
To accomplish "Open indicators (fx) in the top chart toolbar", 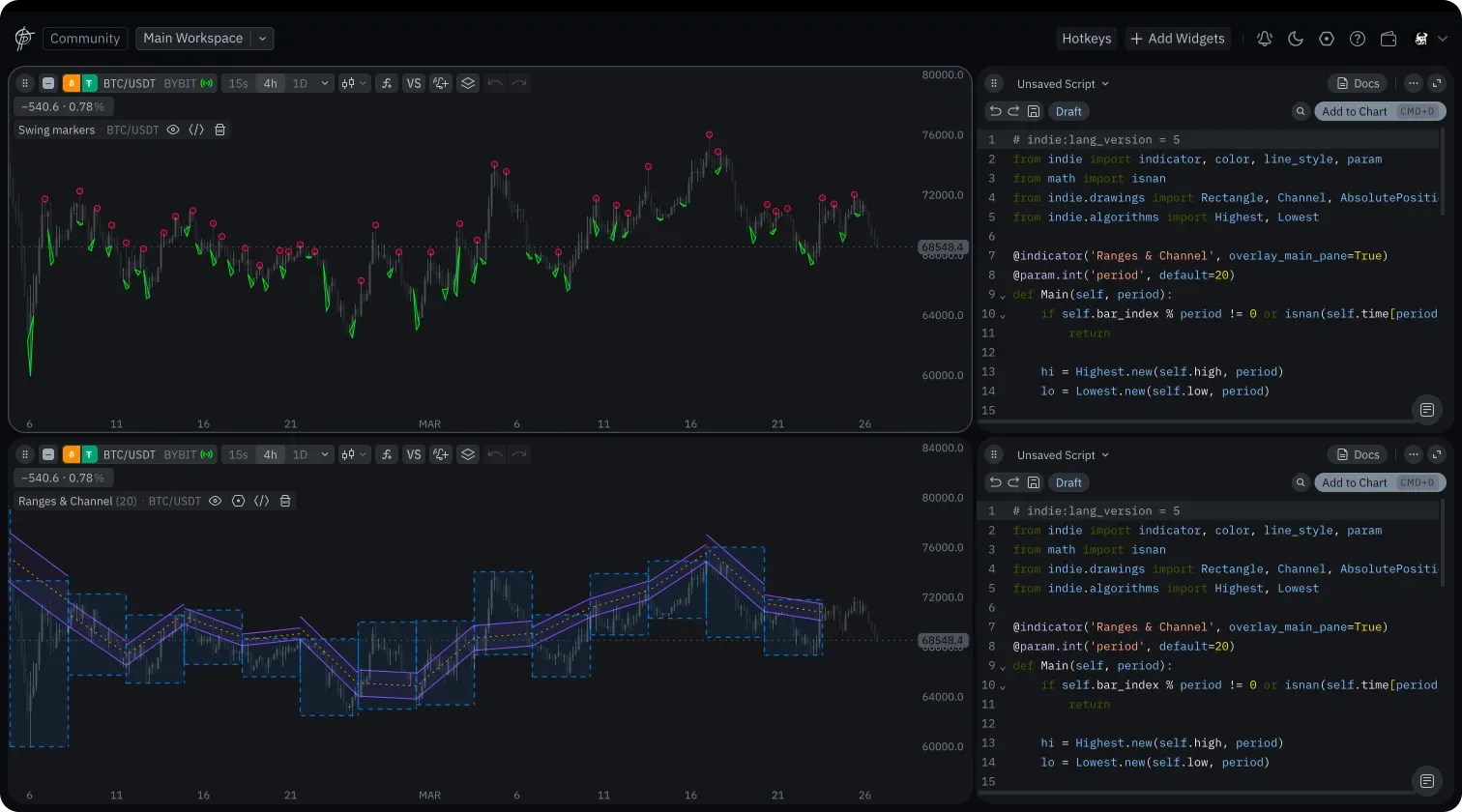I will pyautogui.click(x=387, y=83).
